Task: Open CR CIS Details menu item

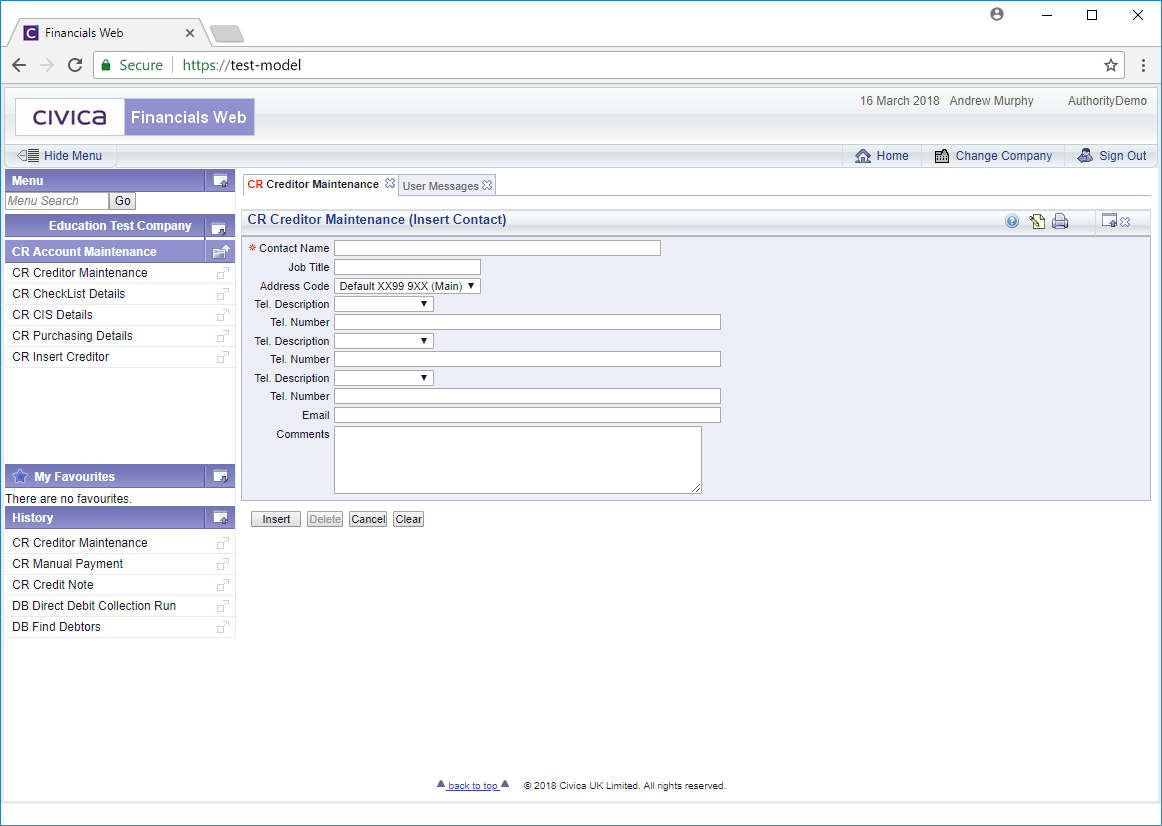Action: [53, 315]
